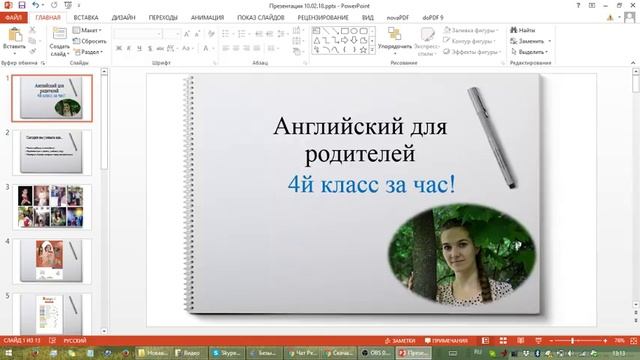Select the star shape in shapes gallery
This screenshot has width=640, height=360.
pyautogui.click(x=363, y=50)
